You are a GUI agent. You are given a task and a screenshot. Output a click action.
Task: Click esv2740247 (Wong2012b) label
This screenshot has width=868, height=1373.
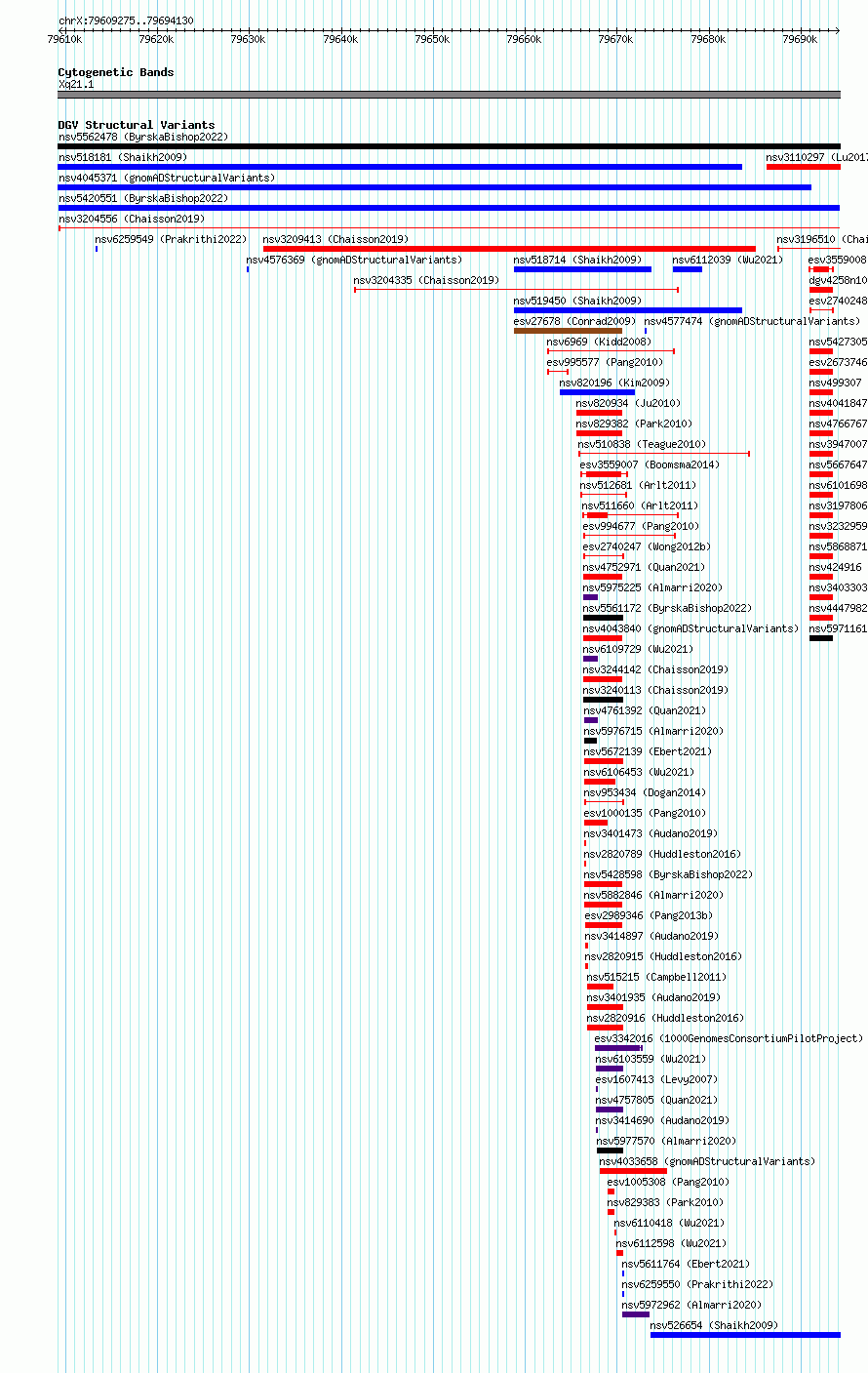[648, 546]
